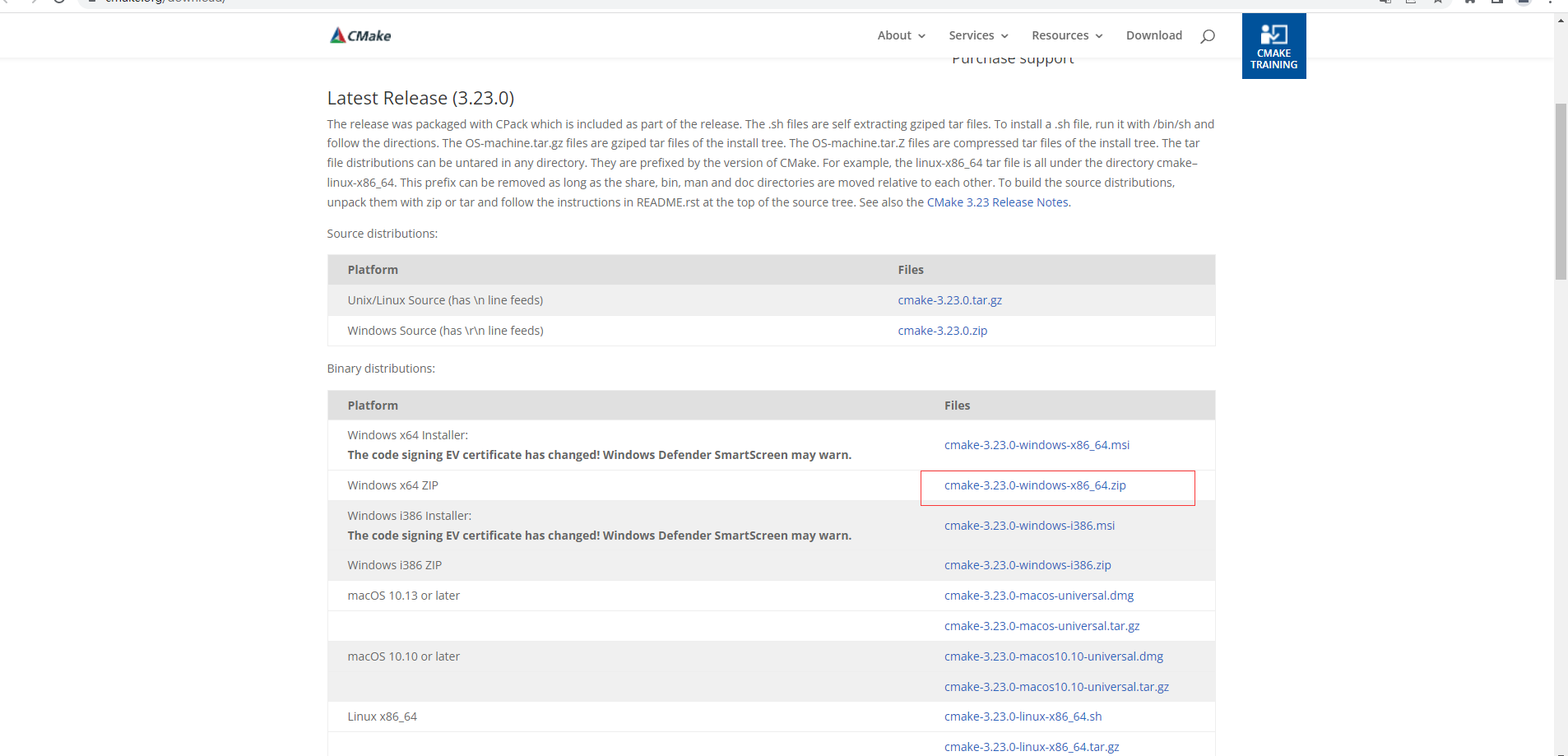The height and width of the screenshot is (756, 1568).
Task: Select the 'Latest Release (3.23.0)' heading
Action: coord(420,98)
